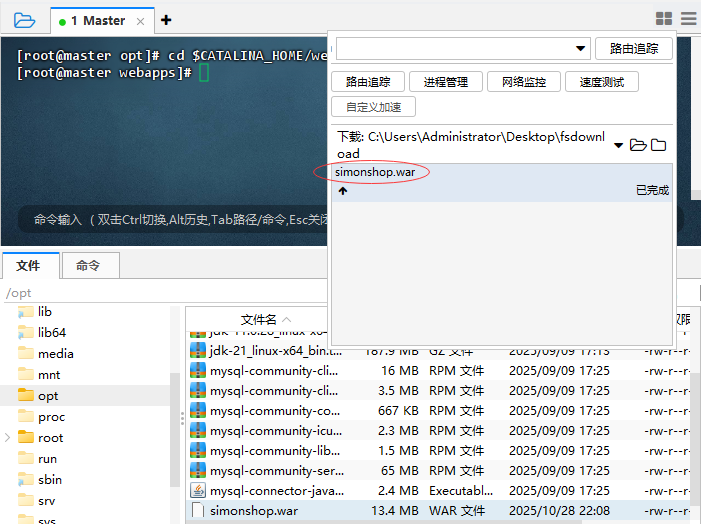Select the proc folder in tree
701x524 pixels.
click(x=51, y=417)
